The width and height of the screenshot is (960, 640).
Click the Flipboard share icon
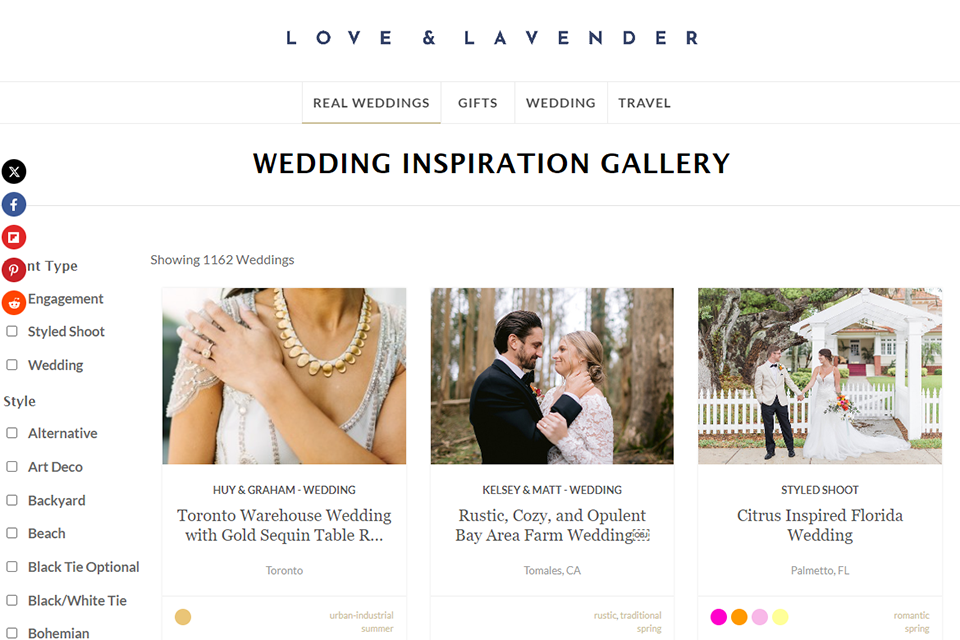pyautogui.click(x=13, y=237)
